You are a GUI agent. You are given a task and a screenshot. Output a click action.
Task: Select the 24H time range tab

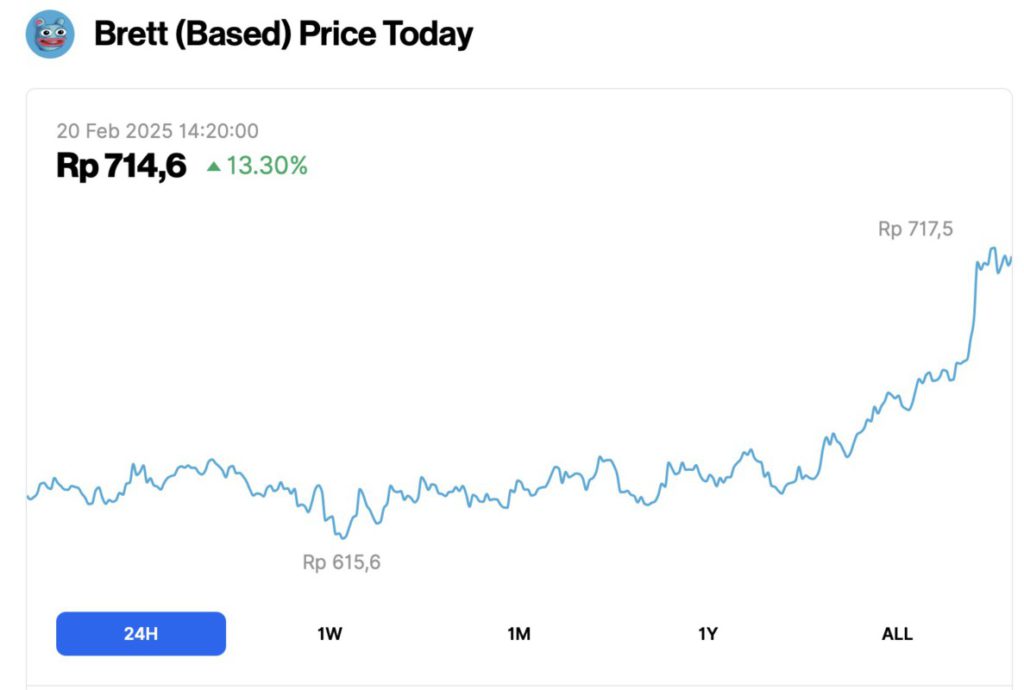[141, 634]
